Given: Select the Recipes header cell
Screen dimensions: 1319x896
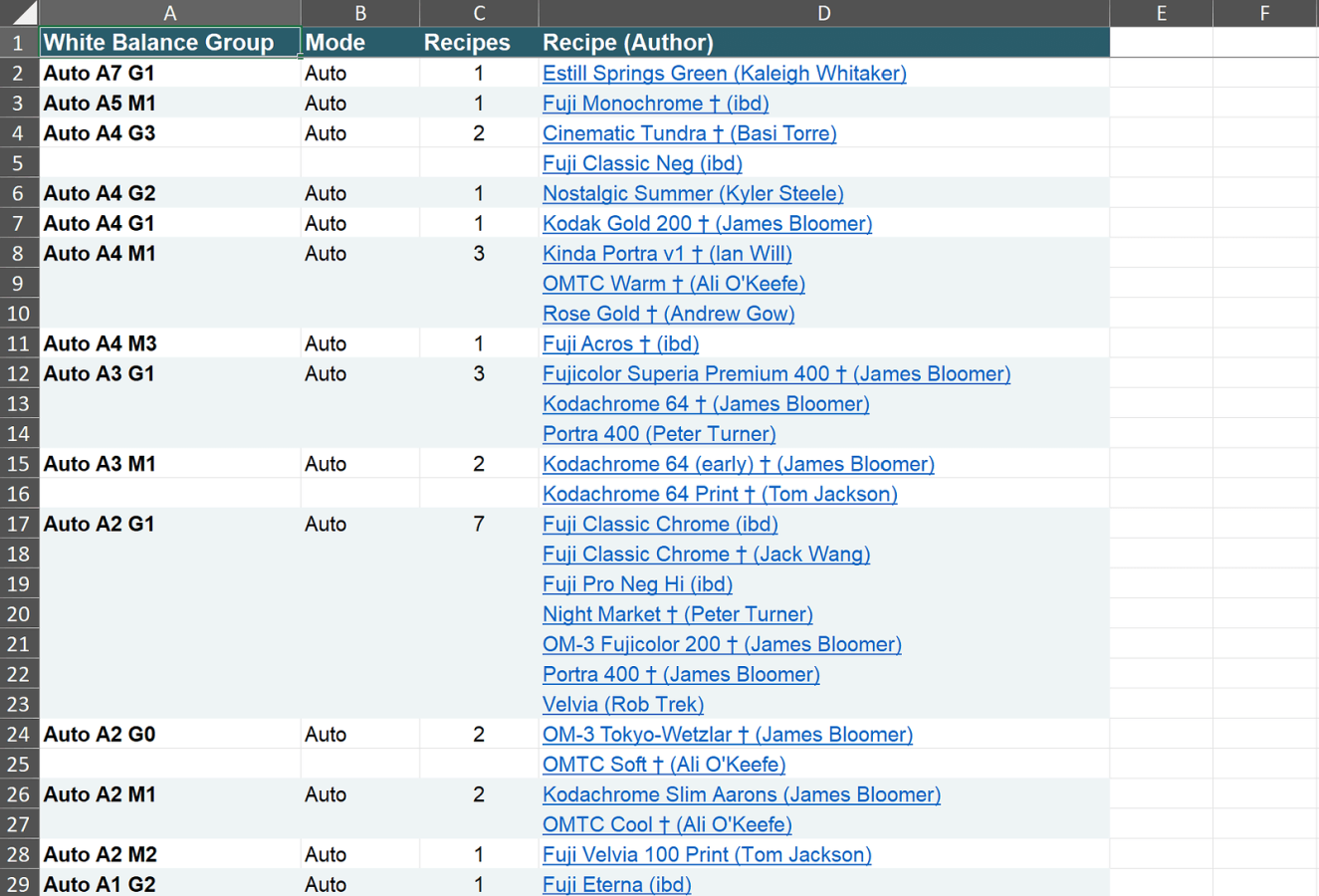Looking at the screenshot, I should [x=479, y=42].
